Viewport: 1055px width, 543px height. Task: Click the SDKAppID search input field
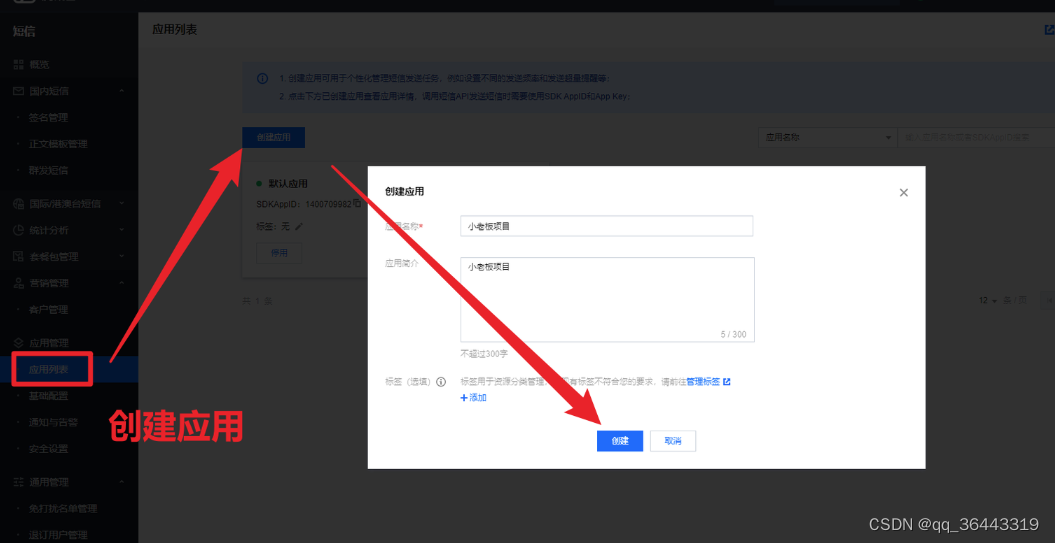point(976,137)
